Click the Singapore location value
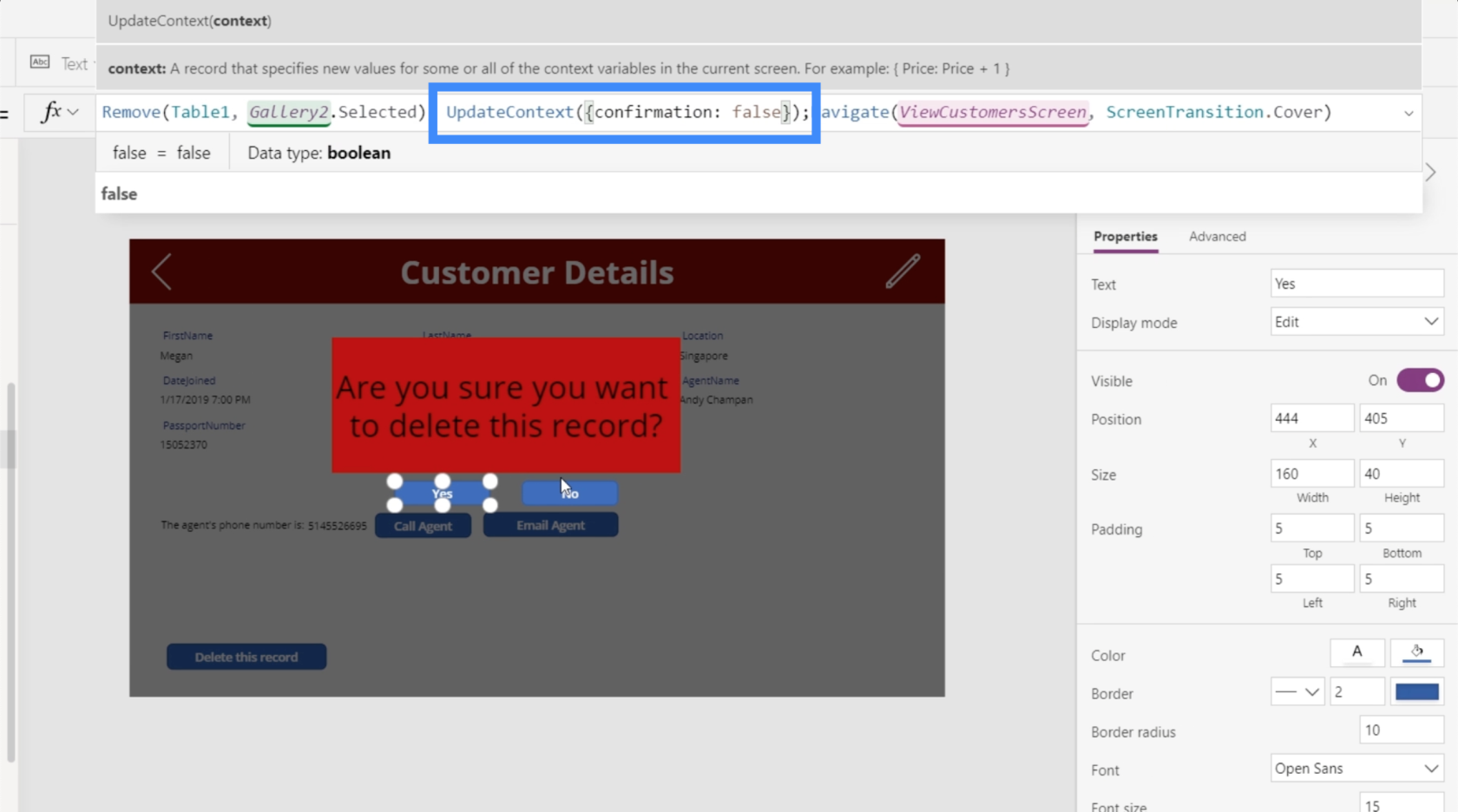 (704, 356)
